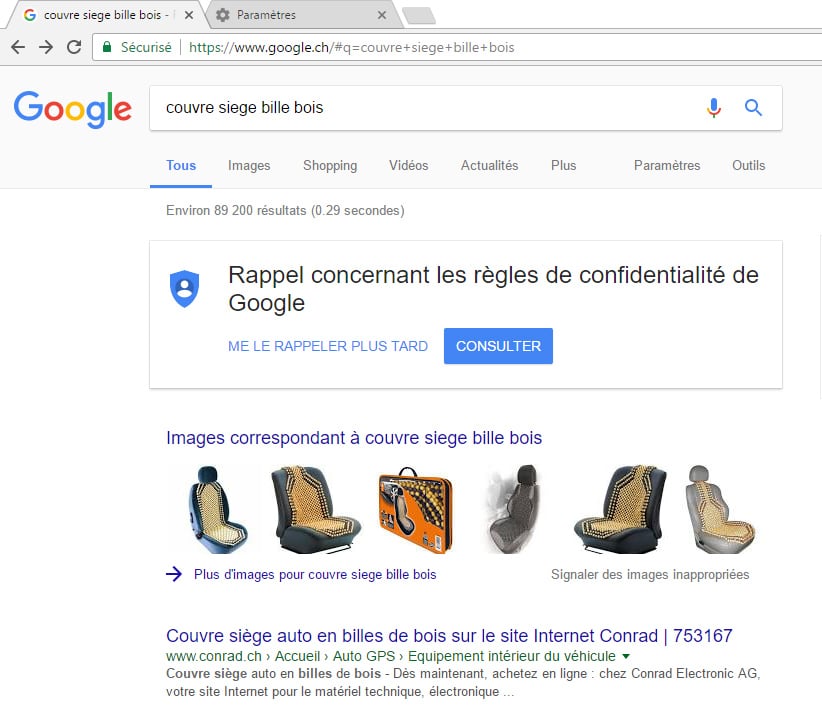This screenshot has height=714, width=822.
Task: Select the 'couvre siege bille bois' browser tab
Action: coord(105,15)
